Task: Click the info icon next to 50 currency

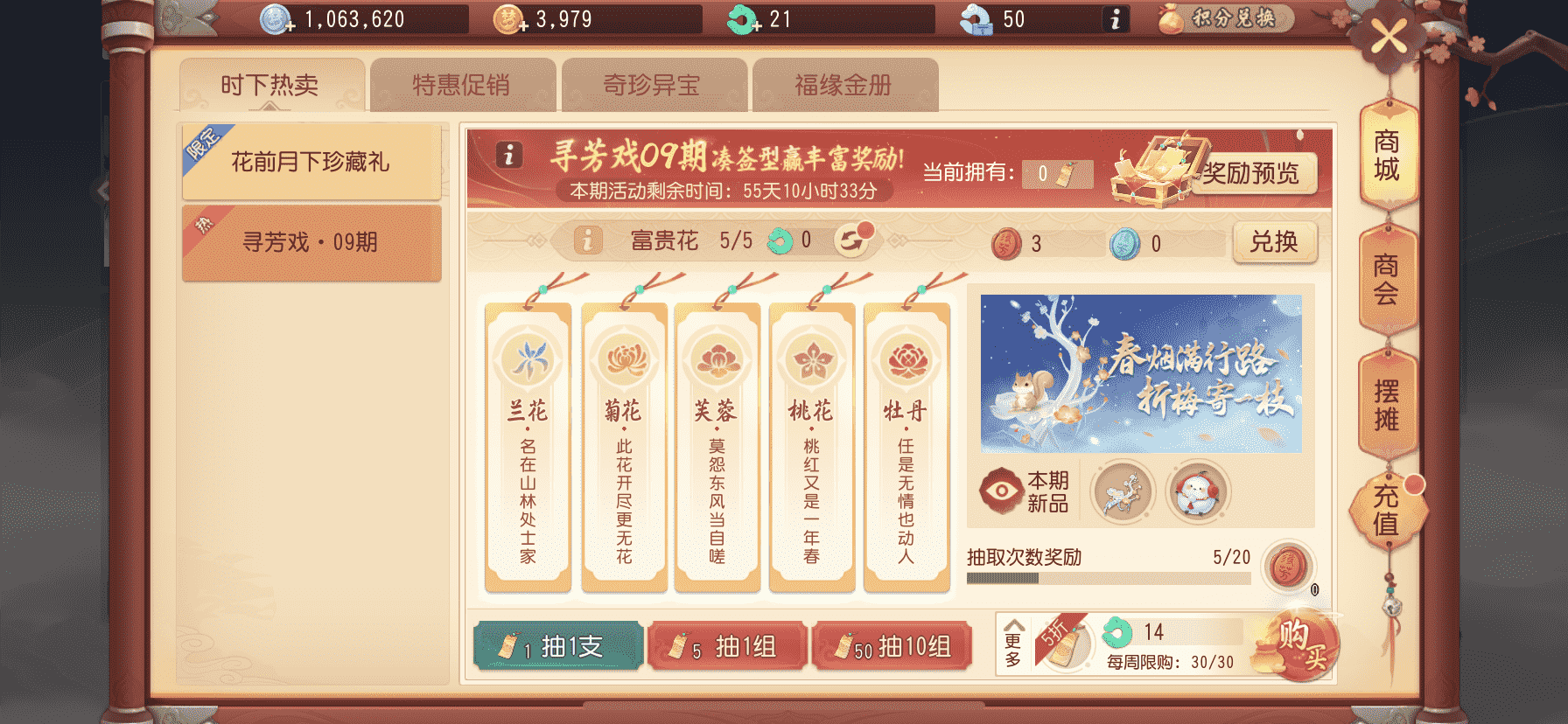Action: tap(1115, 19)
